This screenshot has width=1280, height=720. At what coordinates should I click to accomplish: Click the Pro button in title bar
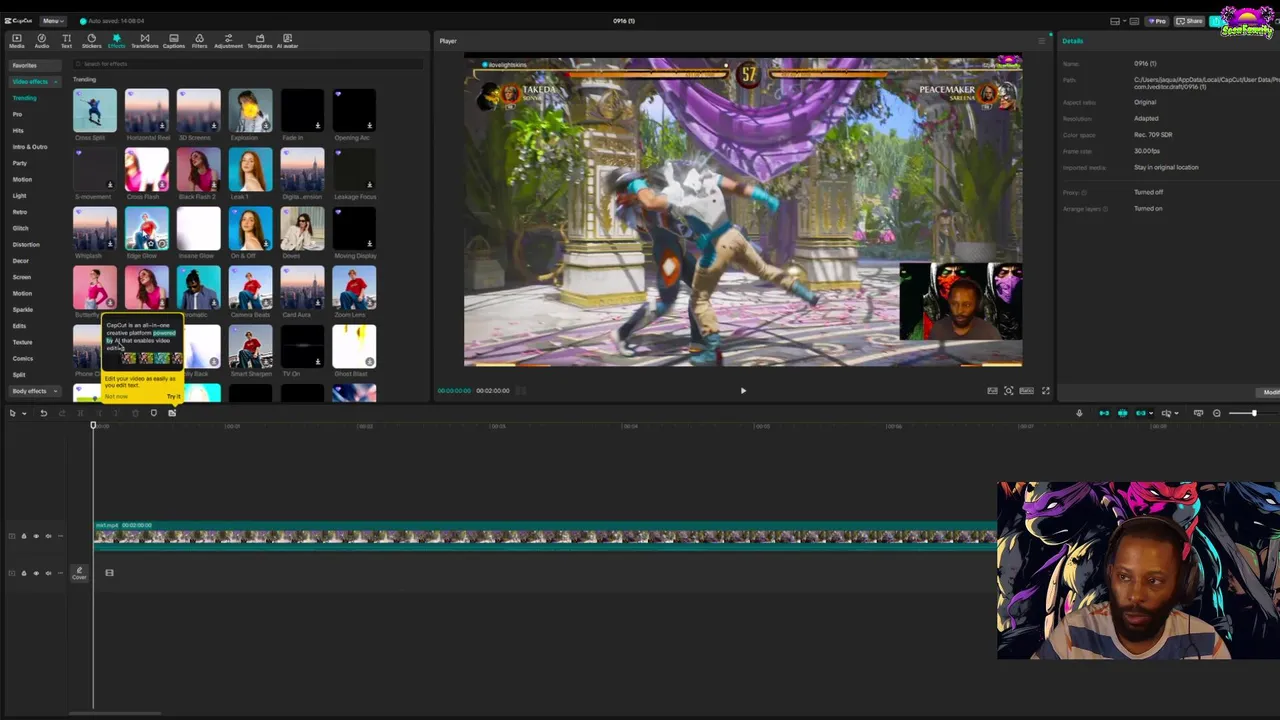point(1157,21)
